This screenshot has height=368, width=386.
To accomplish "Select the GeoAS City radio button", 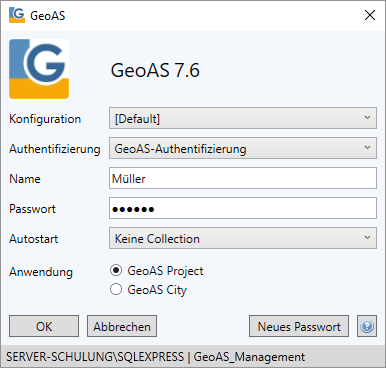I will point(116,289).
